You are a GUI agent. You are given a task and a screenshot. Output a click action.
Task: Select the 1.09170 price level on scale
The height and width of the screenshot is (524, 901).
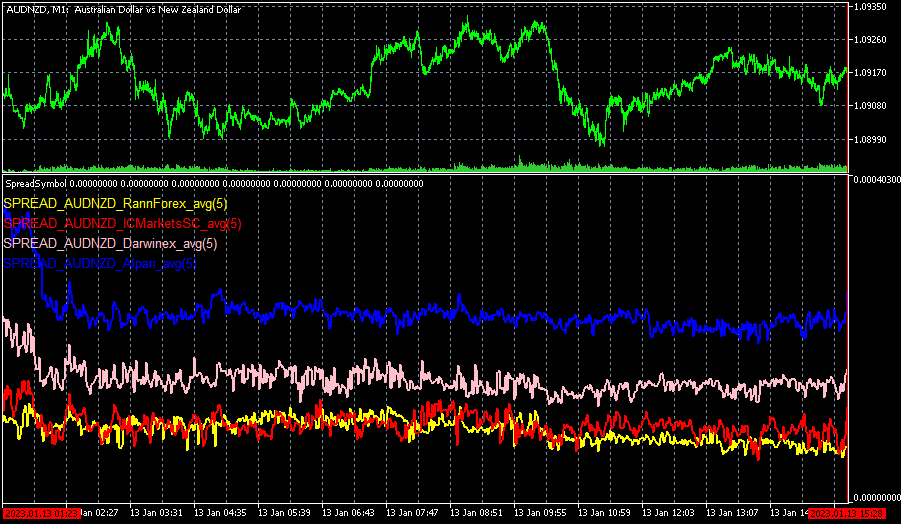point(873,73)
